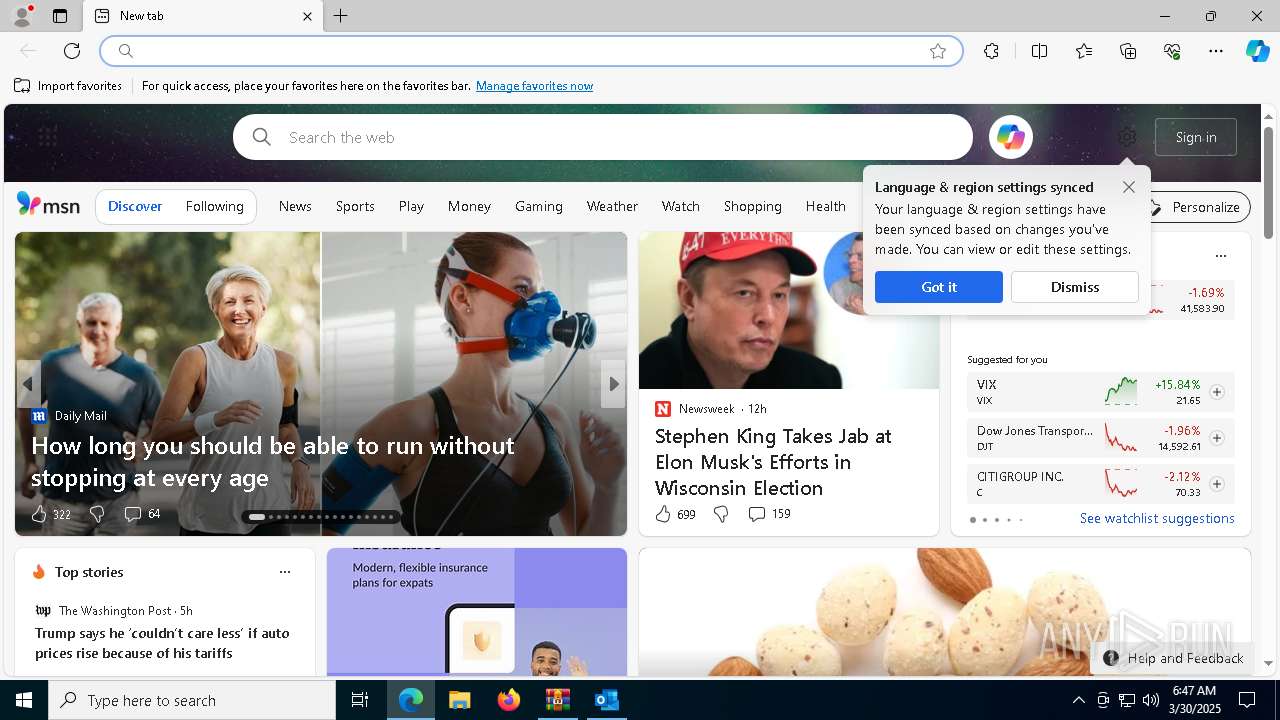Viewport: 1280px width, 720px height.
Task: Open Manage favorites now link
Action: 534,86
